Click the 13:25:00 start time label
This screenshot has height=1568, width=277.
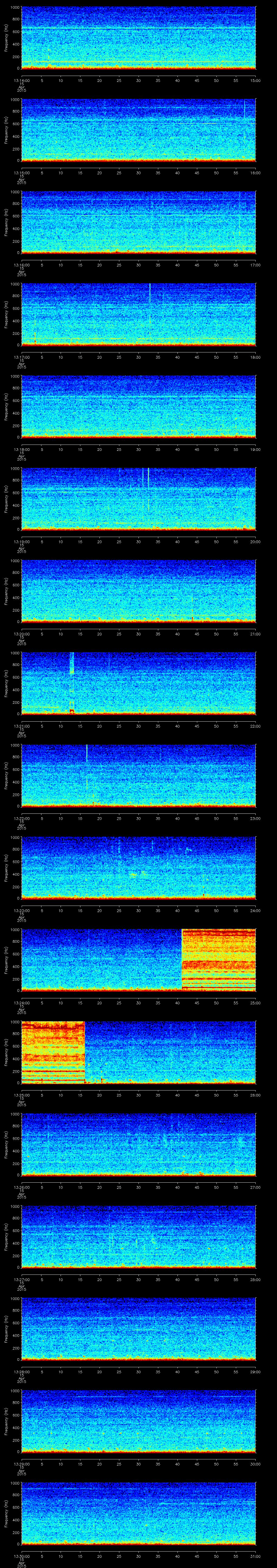click(x=21, y=1095)
